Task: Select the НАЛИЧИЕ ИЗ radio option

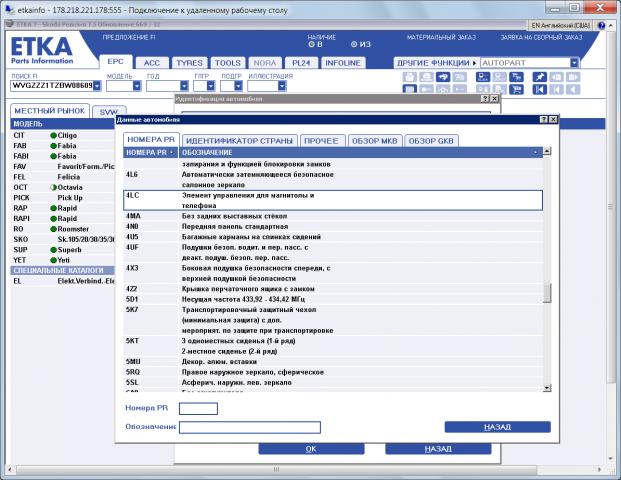Action: (354, 44)
